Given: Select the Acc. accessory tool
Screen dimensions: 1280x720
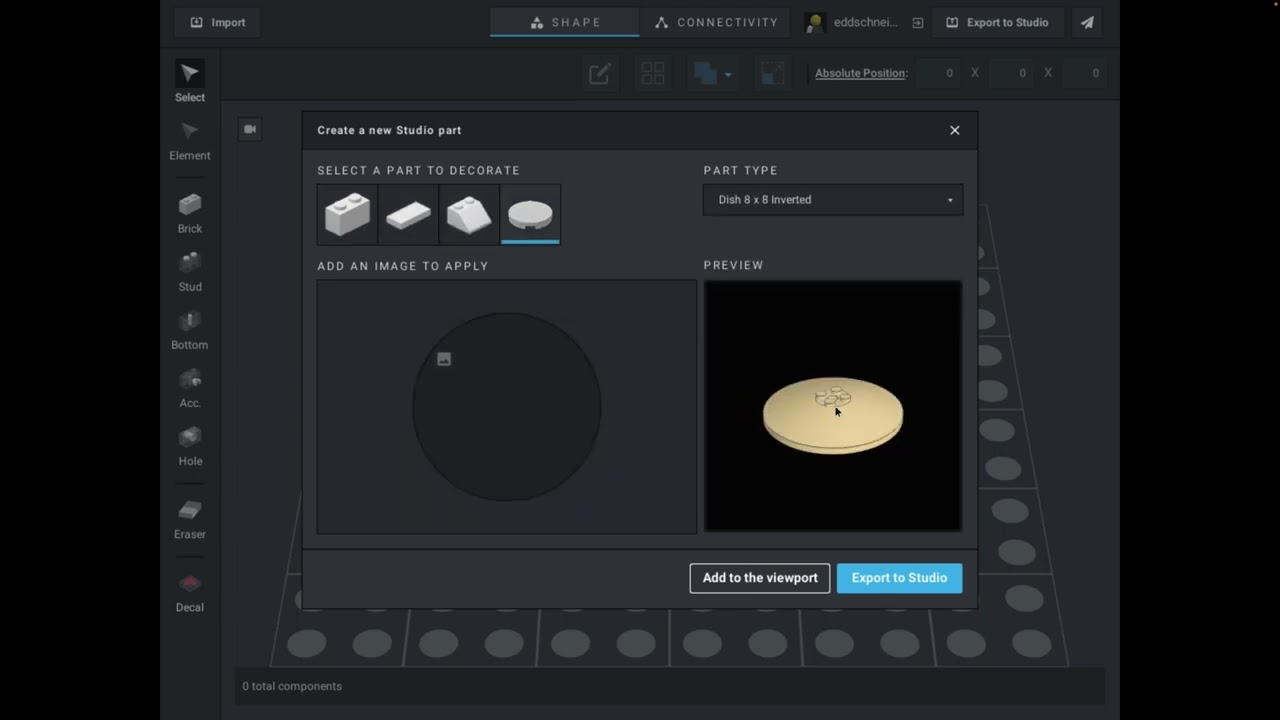Looking at the screenshot, I should coord(189,388).
